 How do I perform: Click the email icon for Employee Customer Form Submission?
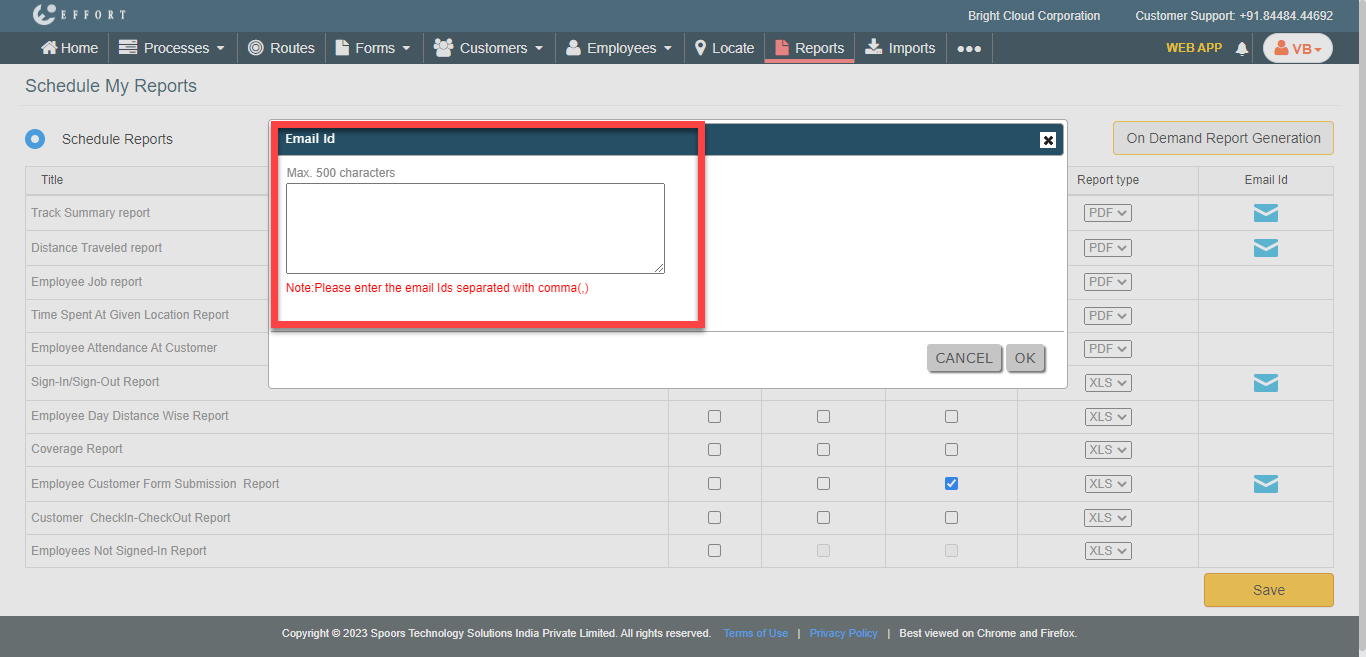(x=1265, y=484)
